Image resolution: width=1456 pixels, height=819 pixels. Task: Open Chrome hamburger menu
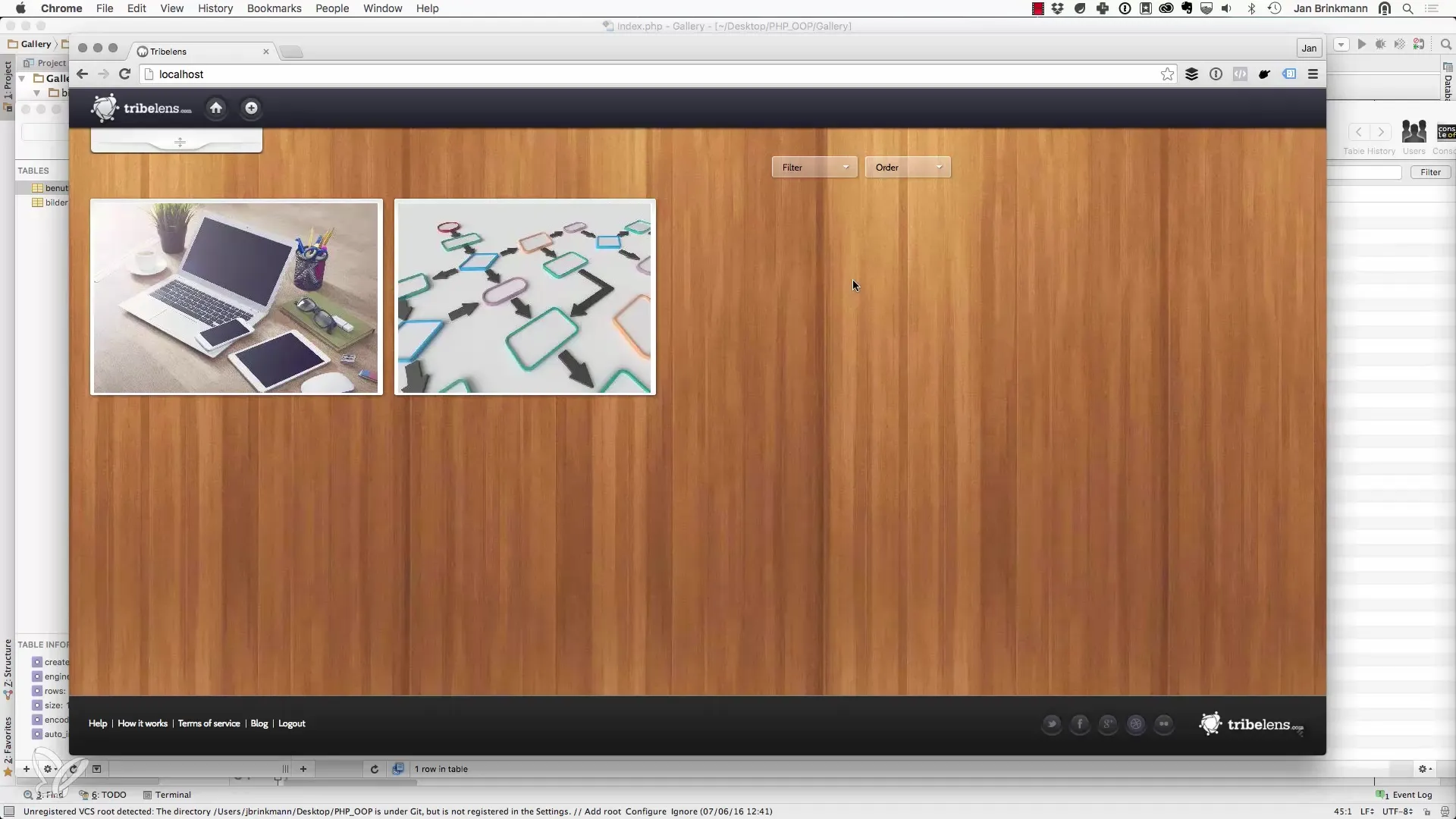1313,74
